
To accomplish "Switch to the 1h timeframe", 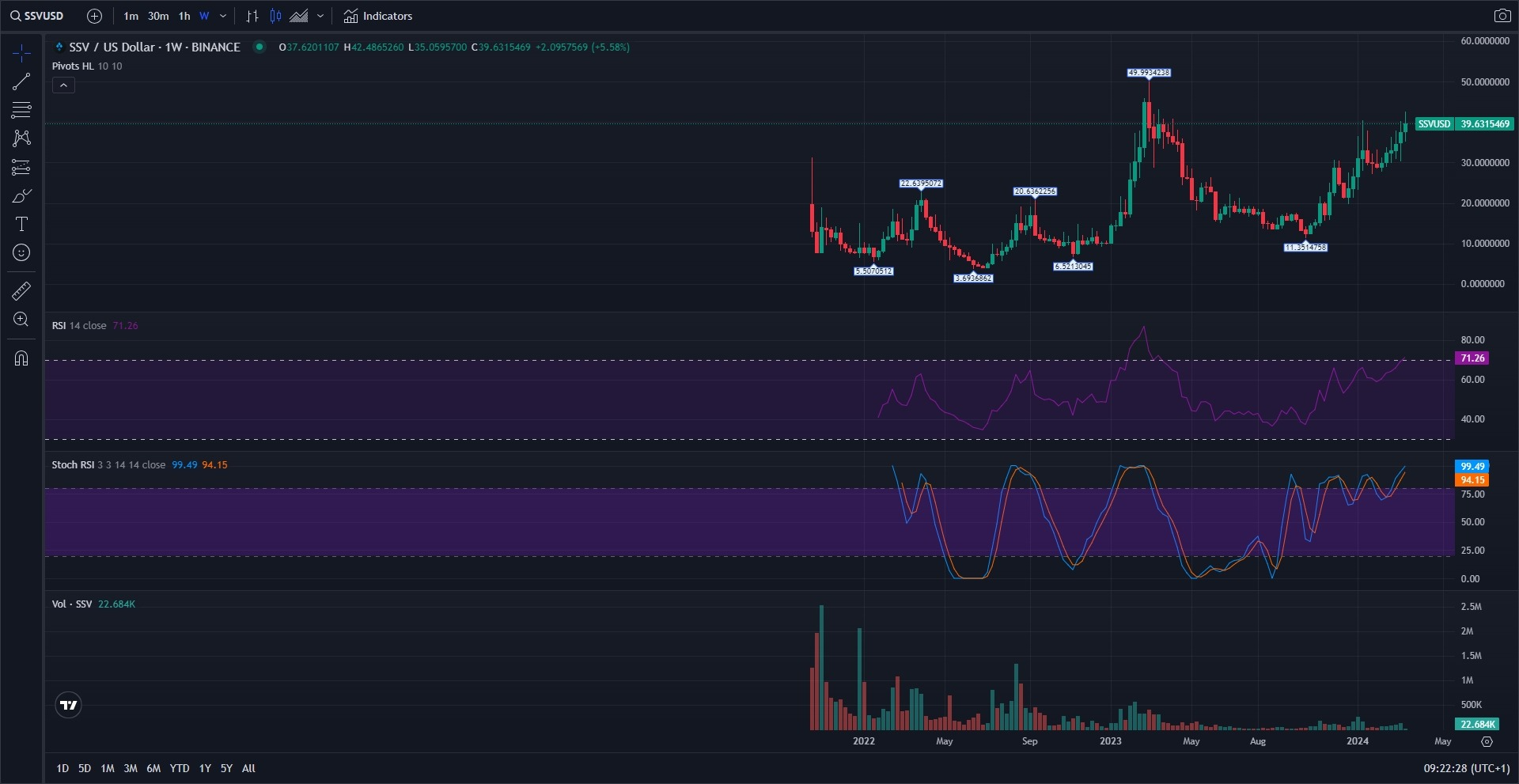I will [x=184, y=16].
